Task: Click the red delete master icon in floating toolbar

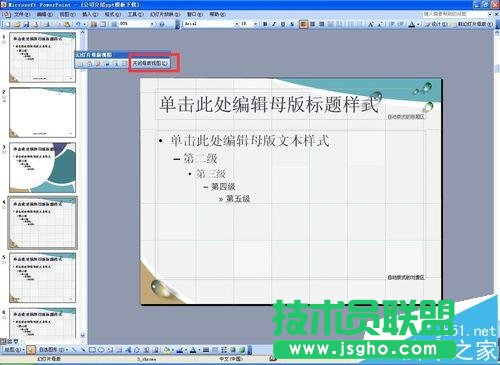Action: (x=98, y=63)
